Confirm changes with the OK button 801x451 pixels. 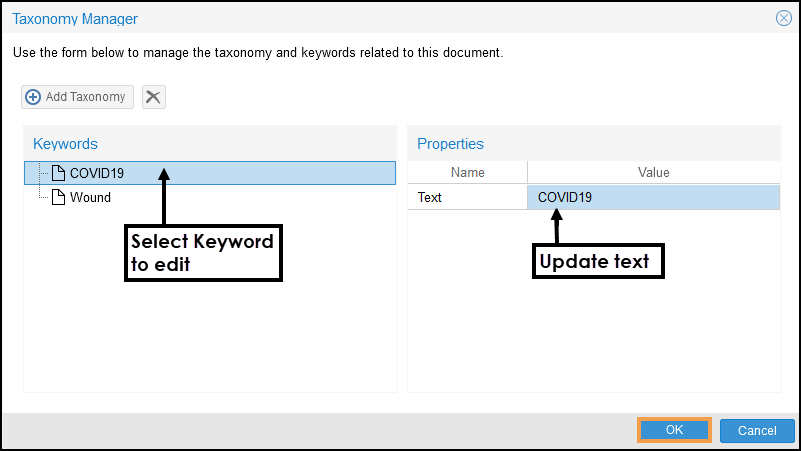(674, 430)
